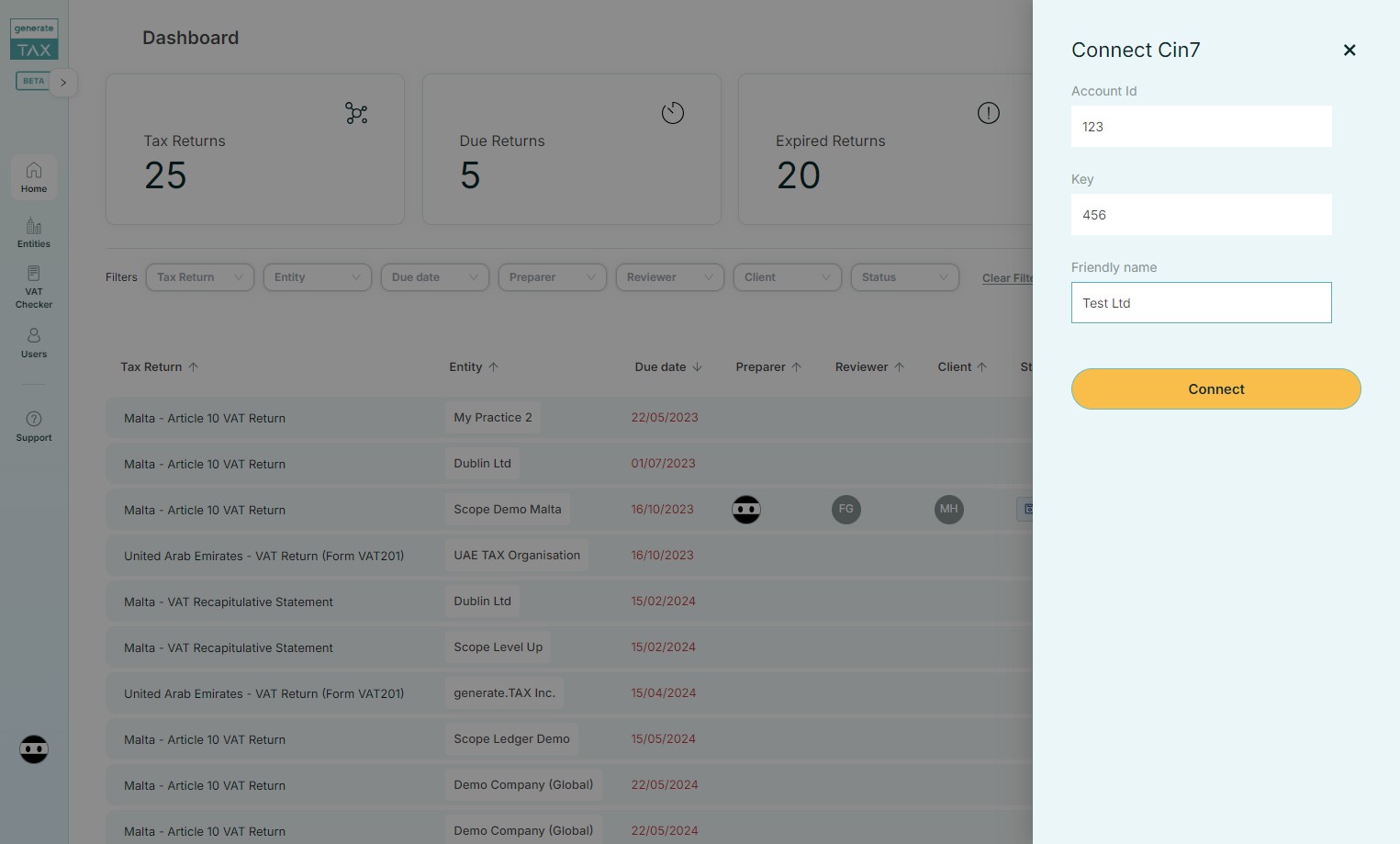Open the VAT Checker page

(34, 287)
